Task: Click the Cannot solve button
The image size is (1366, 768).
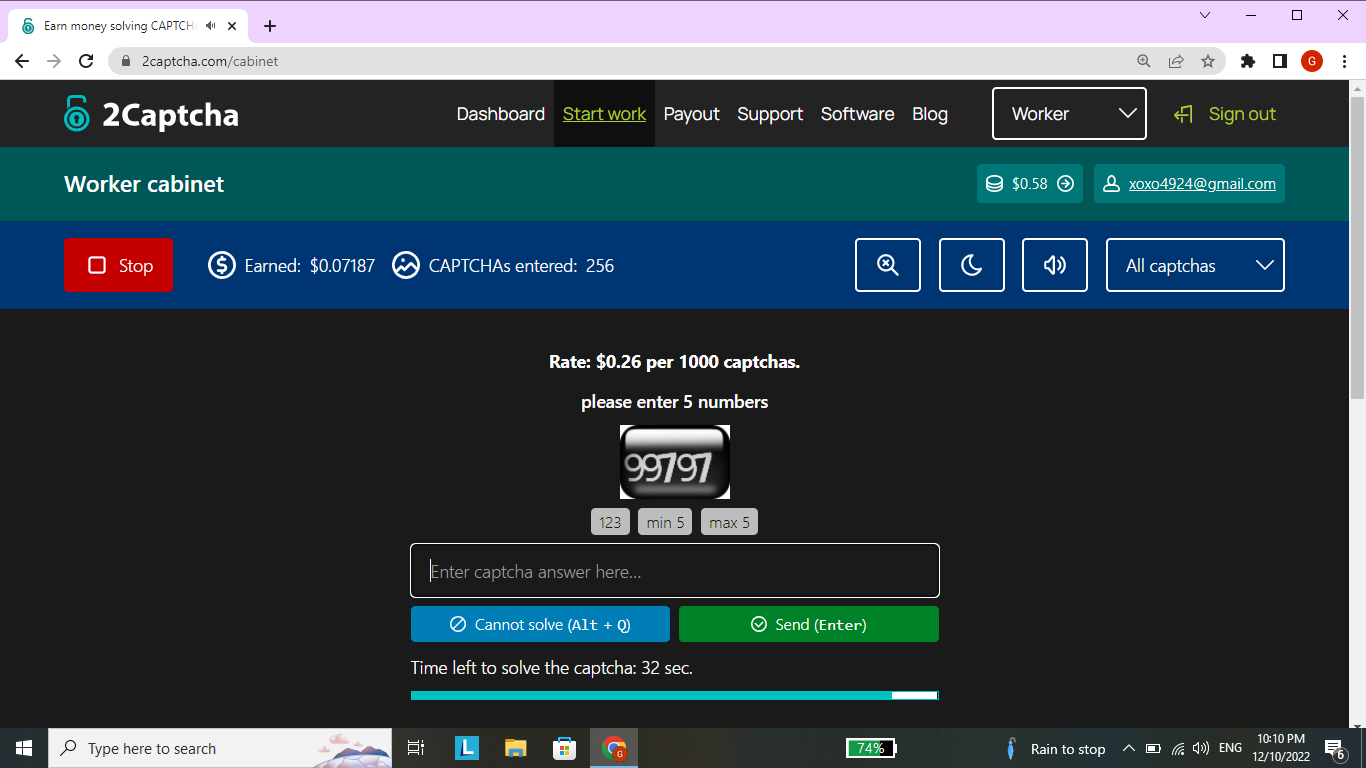Action: tap(540, 624)
